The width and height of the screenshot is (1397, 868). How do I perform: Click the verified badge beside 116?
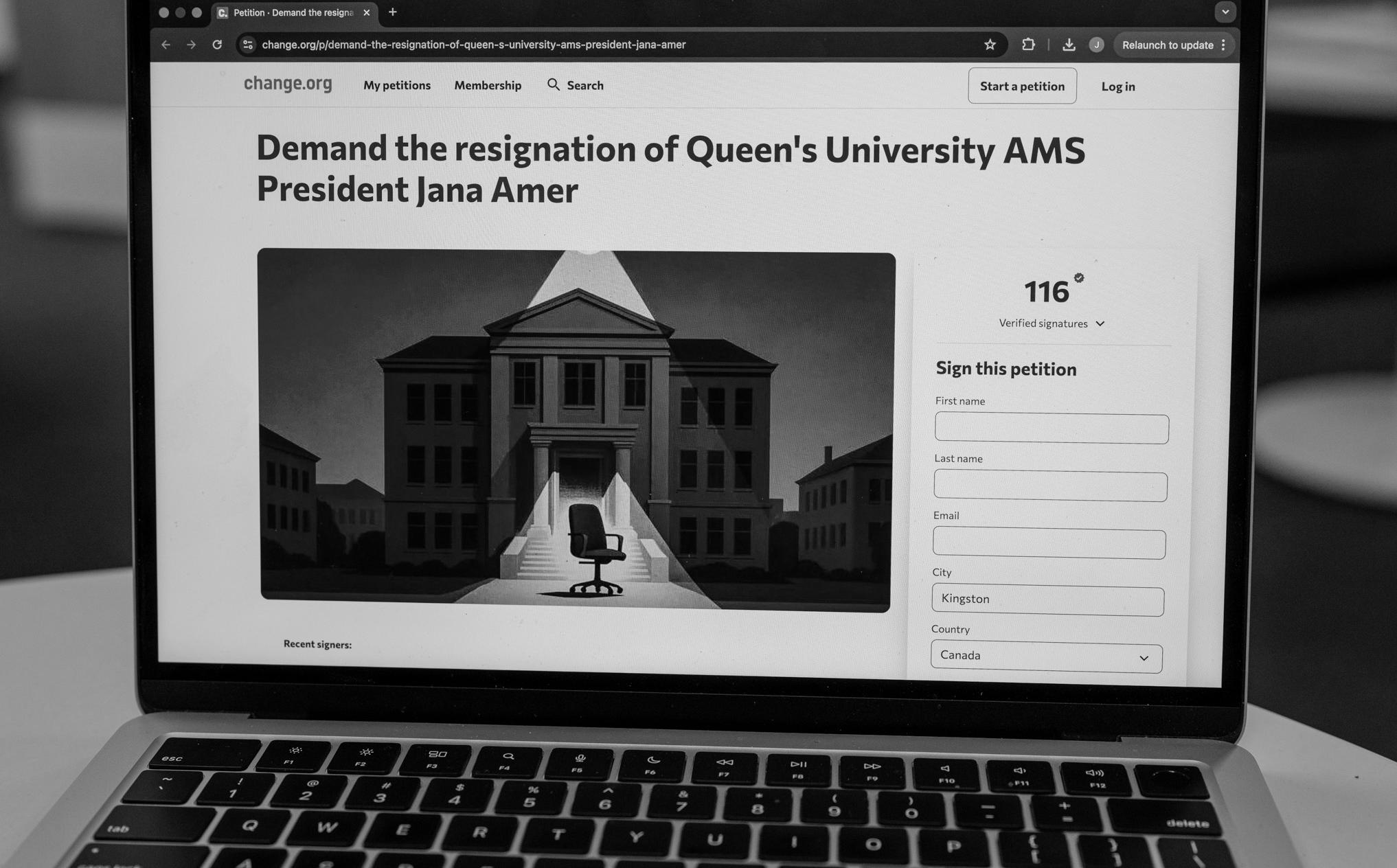click(1079, 278)
